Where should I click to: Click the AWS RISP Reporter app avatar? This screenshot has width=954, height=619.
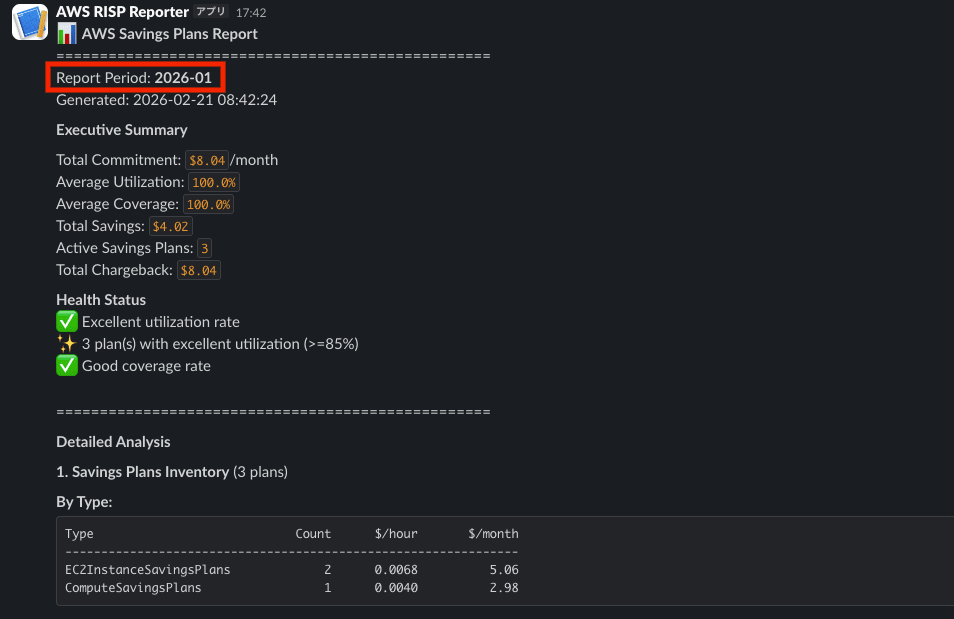click(30, 22)
